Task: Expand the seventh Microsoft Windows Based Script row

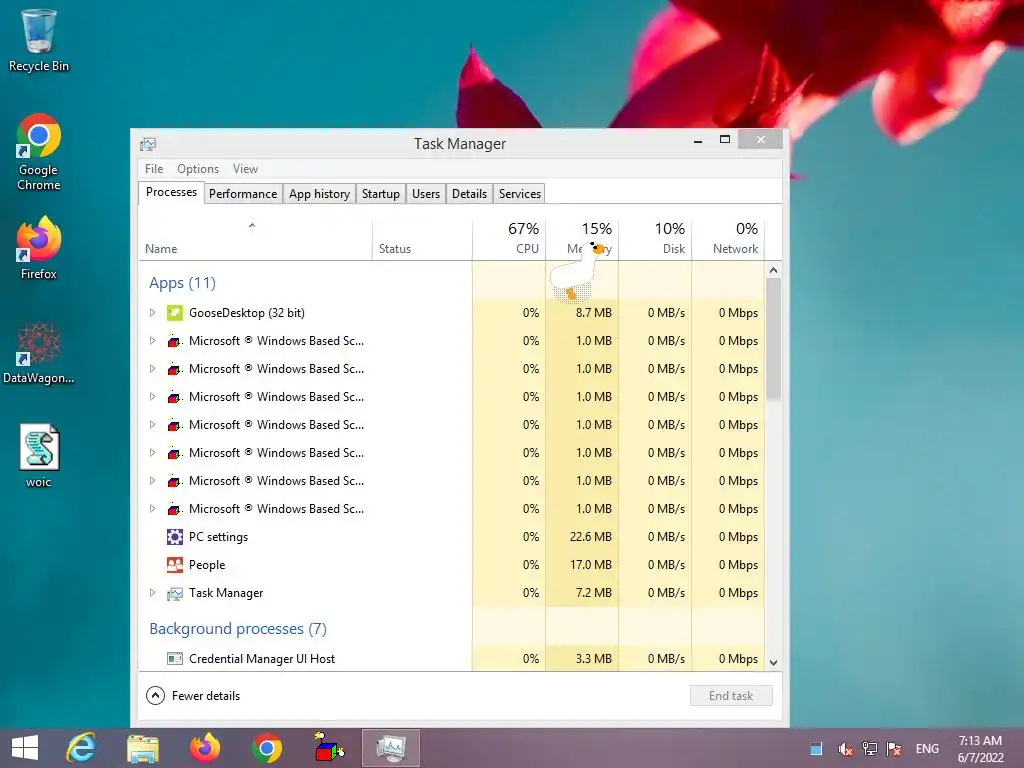Action: pyautogui.click(x=152, y=509)
